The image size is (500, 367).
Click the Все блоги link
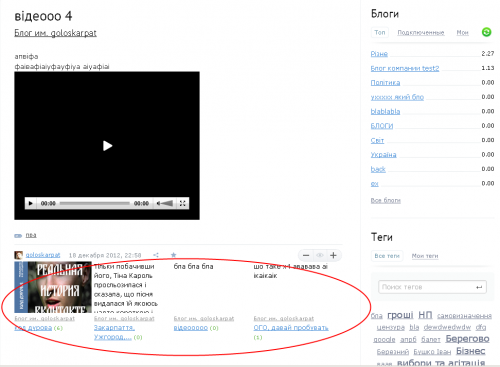pos(386,200)
